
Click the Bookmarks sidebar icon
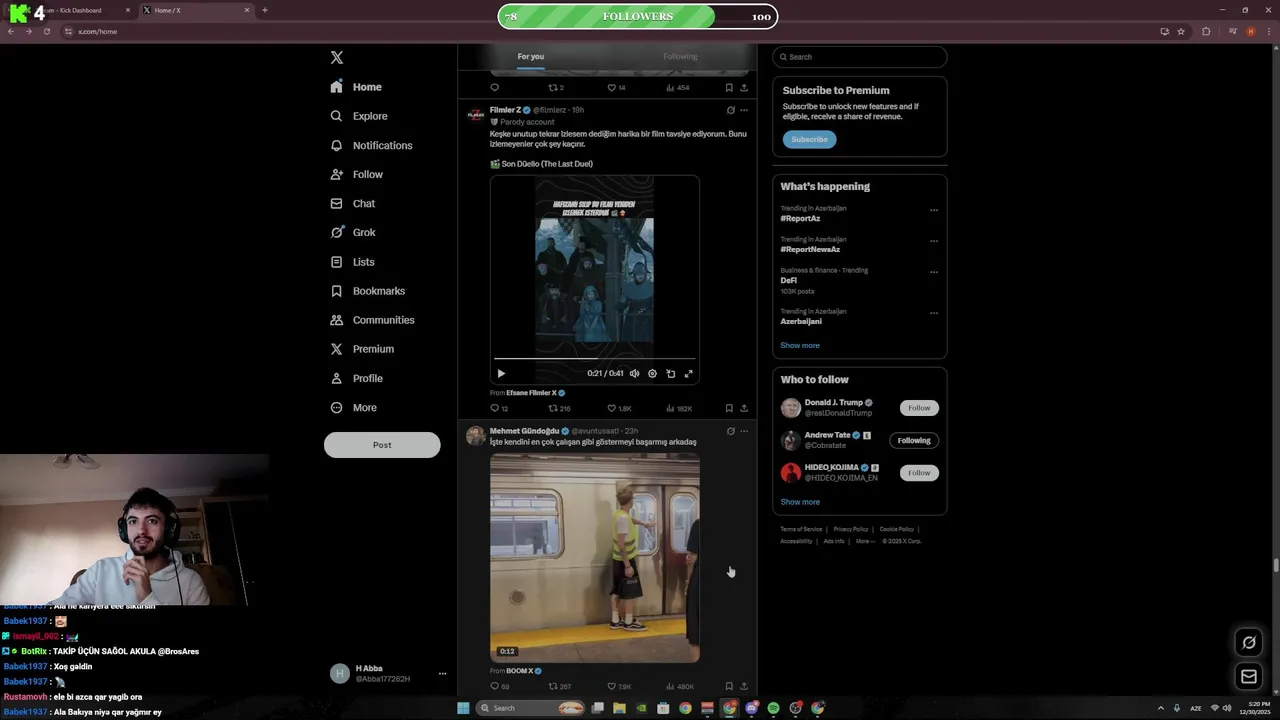(336, 291)
